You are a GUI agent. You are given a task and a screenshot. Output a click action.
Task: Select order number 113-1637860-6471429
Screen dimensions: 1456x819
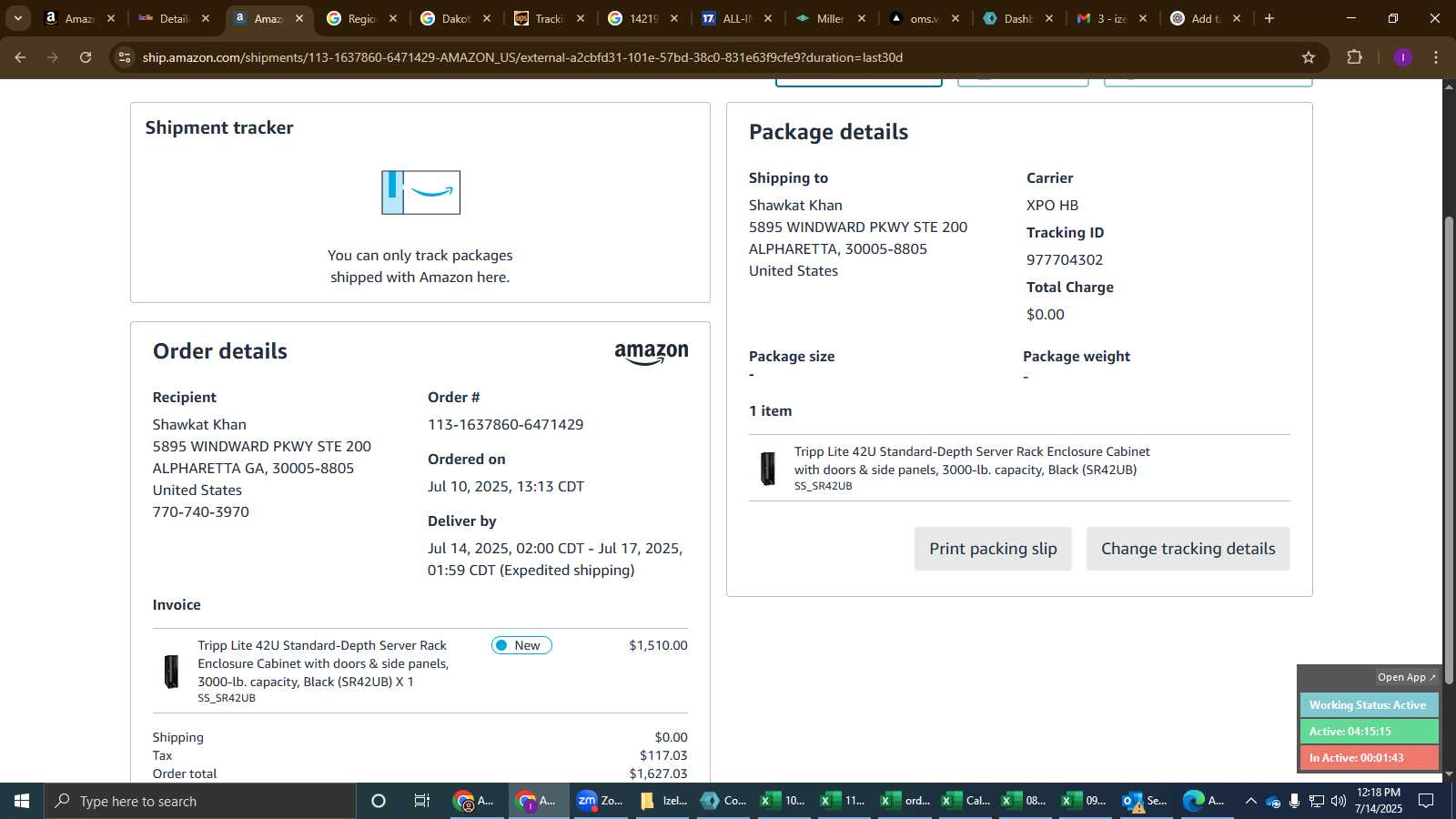click(x=505, y=425)
